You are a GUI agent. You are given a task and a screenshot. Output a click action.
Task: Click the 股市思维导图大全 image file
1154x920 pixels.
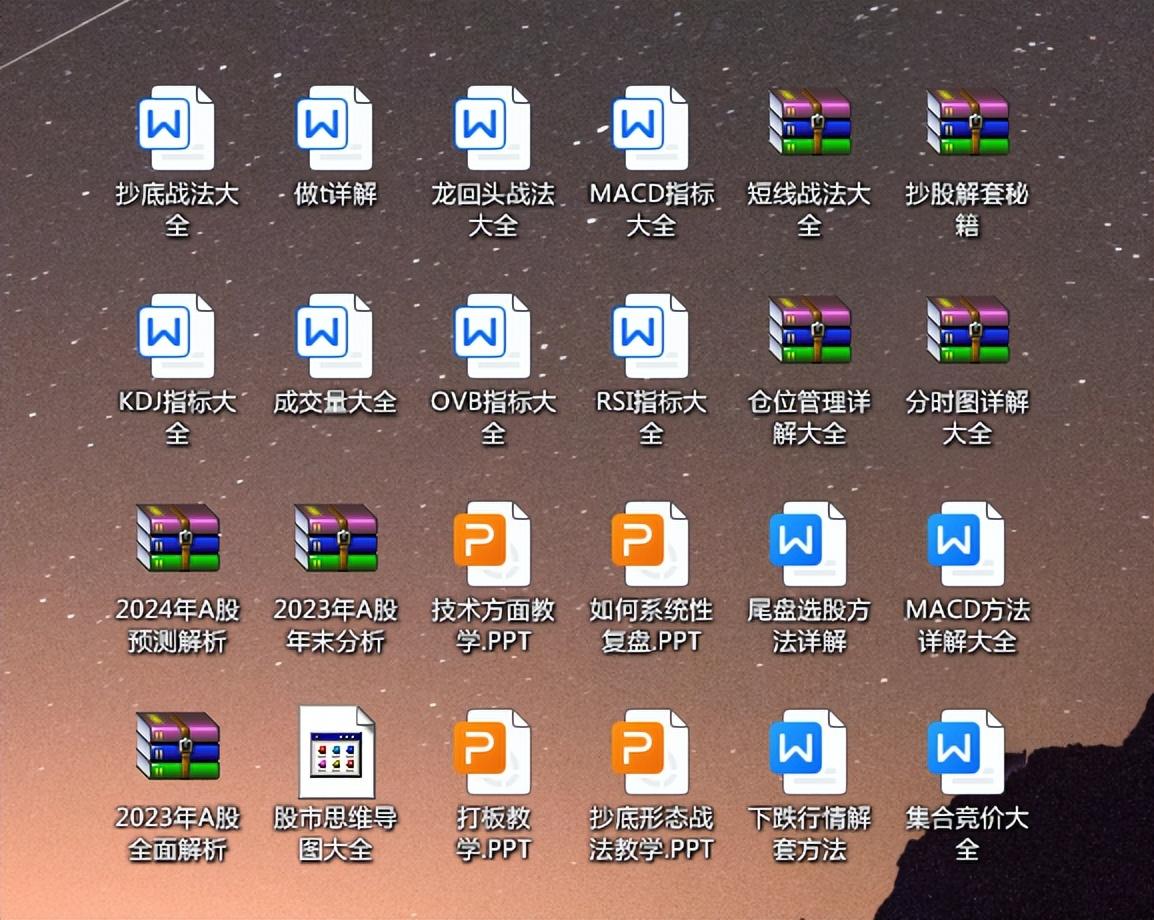point(336,752)
